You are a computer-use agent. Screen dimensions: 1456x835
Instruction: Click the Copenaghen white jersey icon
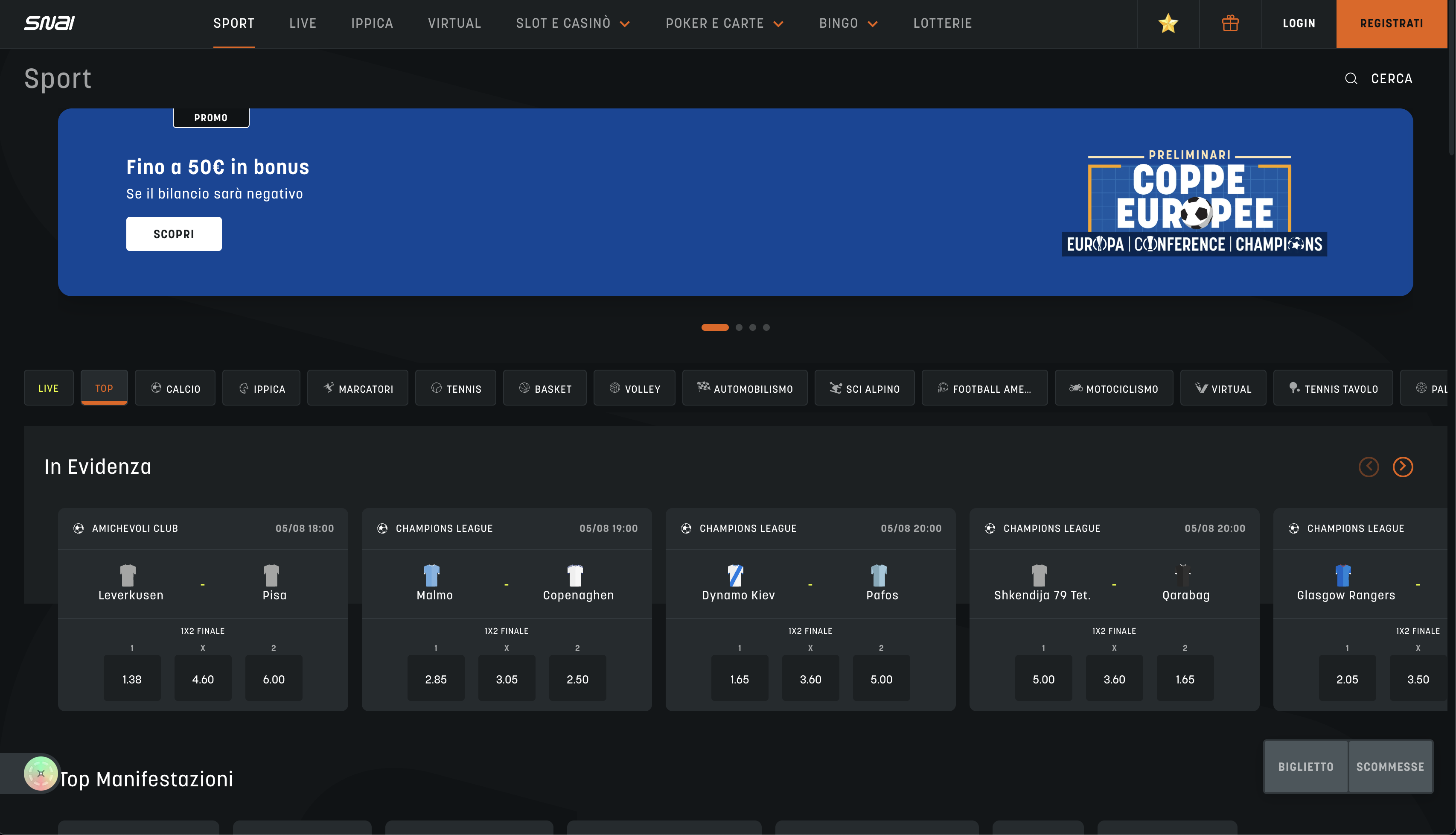pyautogui.click(x=575, y=575)
